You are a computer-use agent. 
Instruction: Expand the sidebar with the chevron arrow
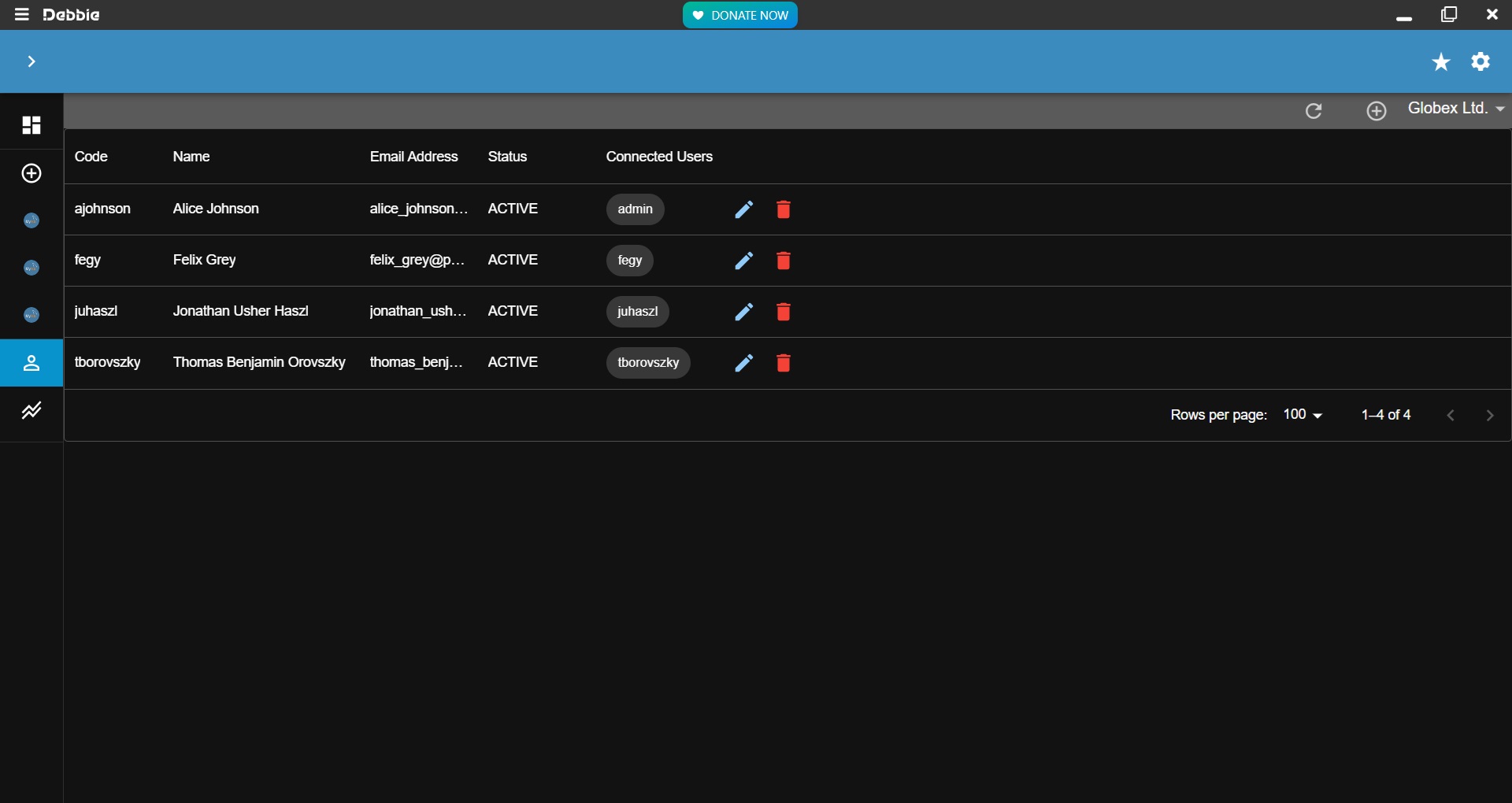click(31, 61)
